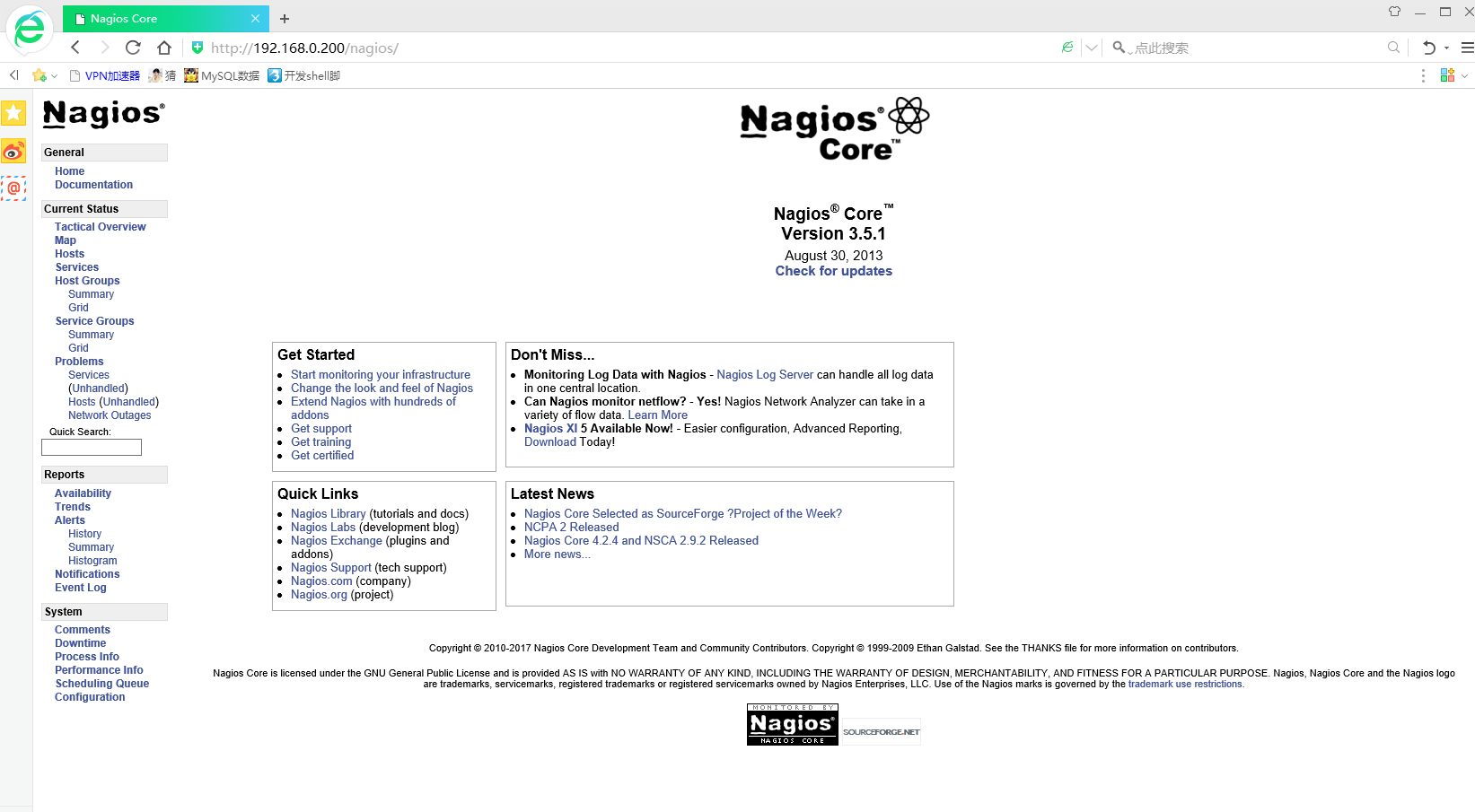Open the Problems page
This screenshot has width=1475, height=812.
click(79, 362)
